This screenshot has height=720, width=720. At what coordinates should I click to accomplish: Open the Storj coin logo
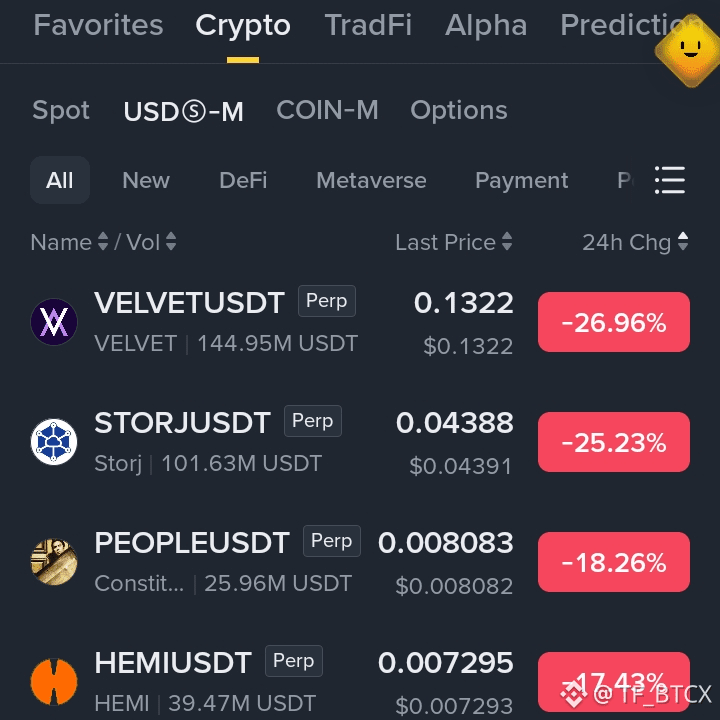tap(54, 442)
